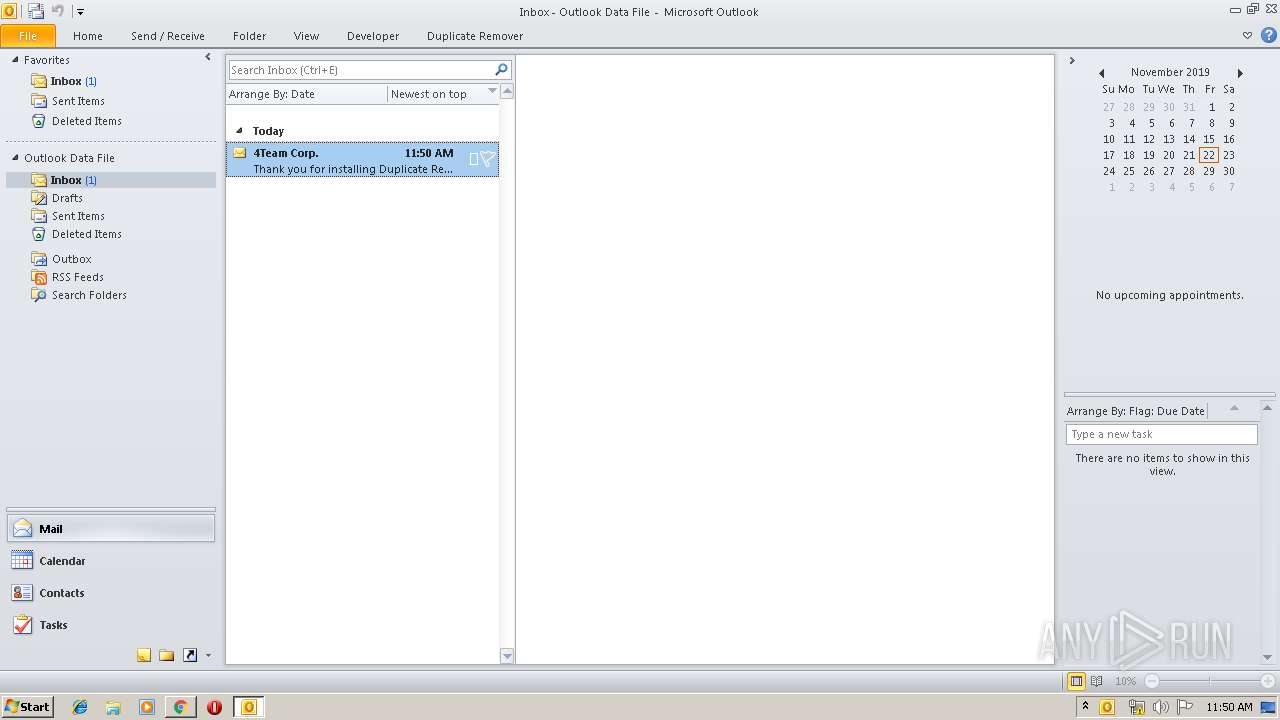This screenshot has height=720, width=1280.
Task: Minimize the navigation pane using the arrow
Action: (x=208, y=58)
